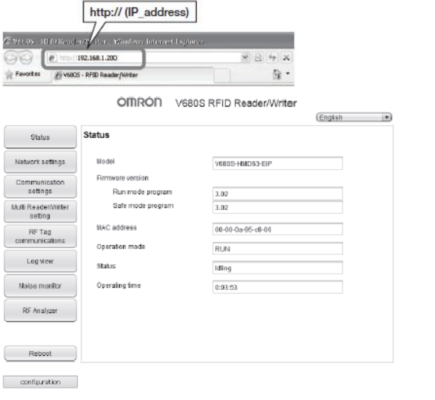Click the Firmware version label
The image size is (435, 400).
[122, 178]
